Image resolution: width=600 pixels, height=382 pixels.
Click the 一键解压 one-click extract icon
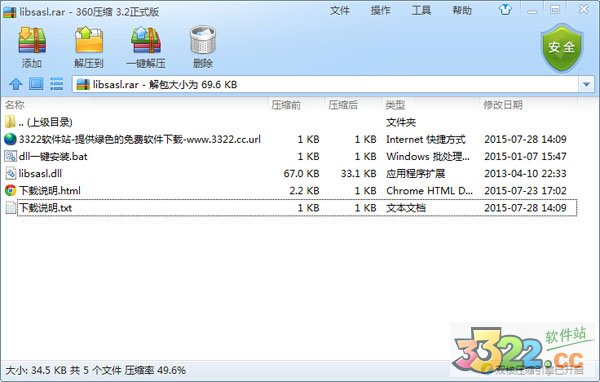(146, 40)
